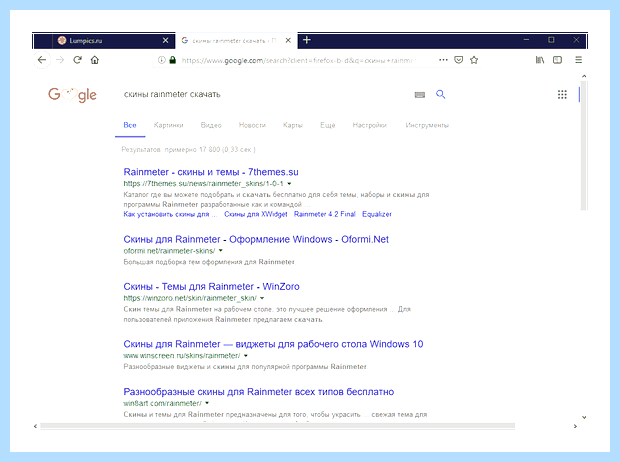
Task: Expand dropdown arrow next to 7themes.su URL
Action: [x=289, y=184]
